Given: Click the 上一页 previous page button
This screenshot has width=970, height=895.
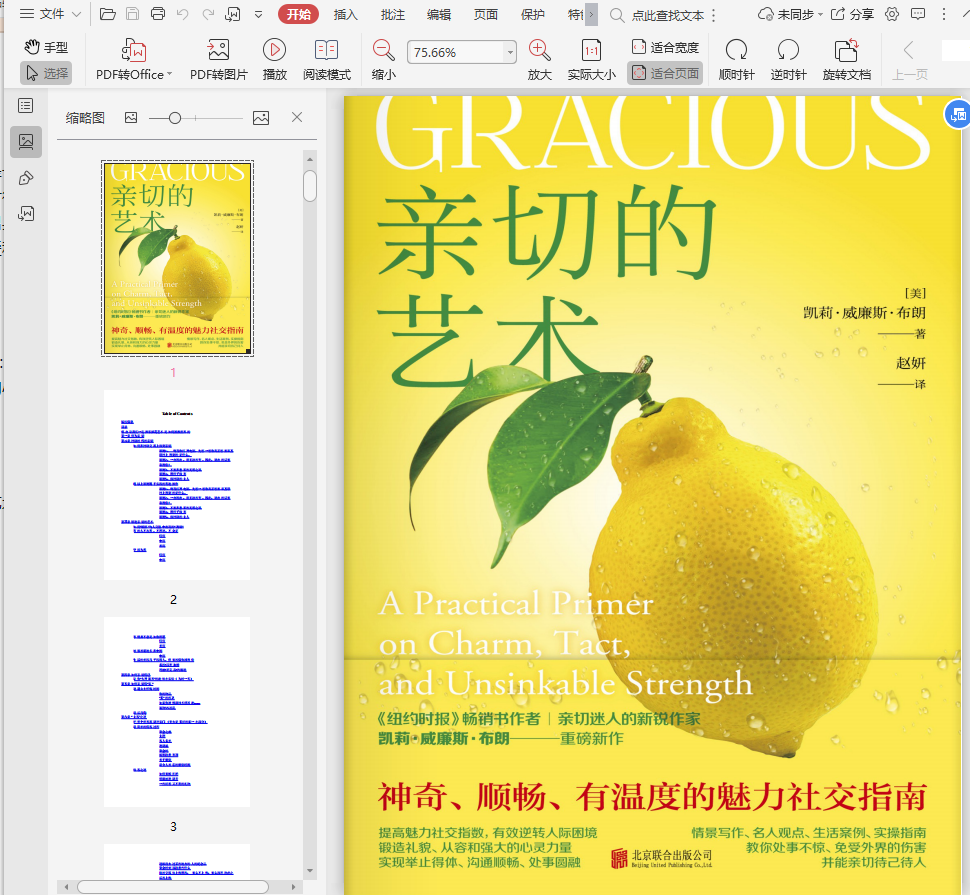Looking at the screenshot, I should coord(909,59).
